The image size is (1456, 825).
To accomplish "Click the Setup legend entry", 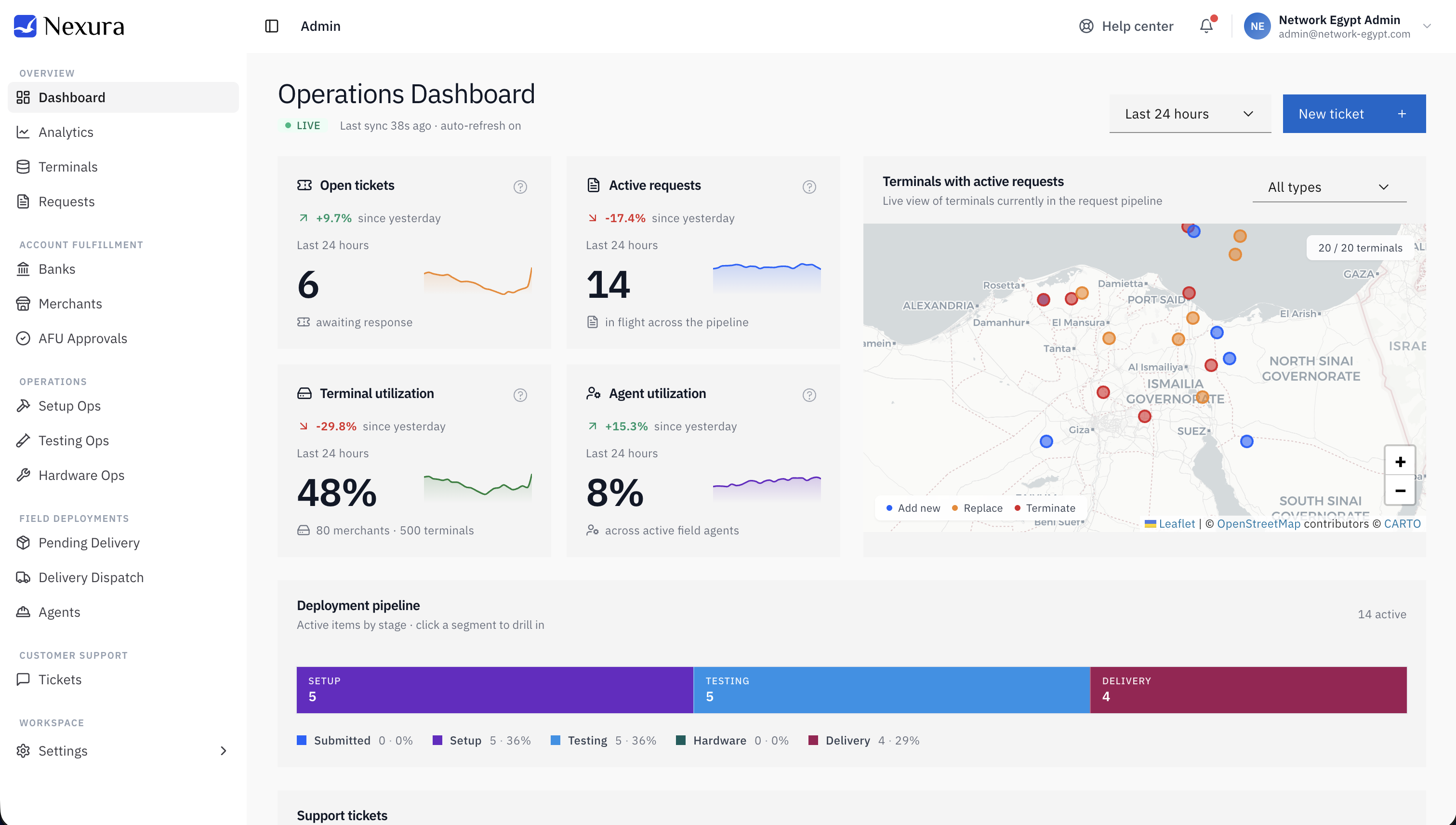I will (x=481, y=740).
